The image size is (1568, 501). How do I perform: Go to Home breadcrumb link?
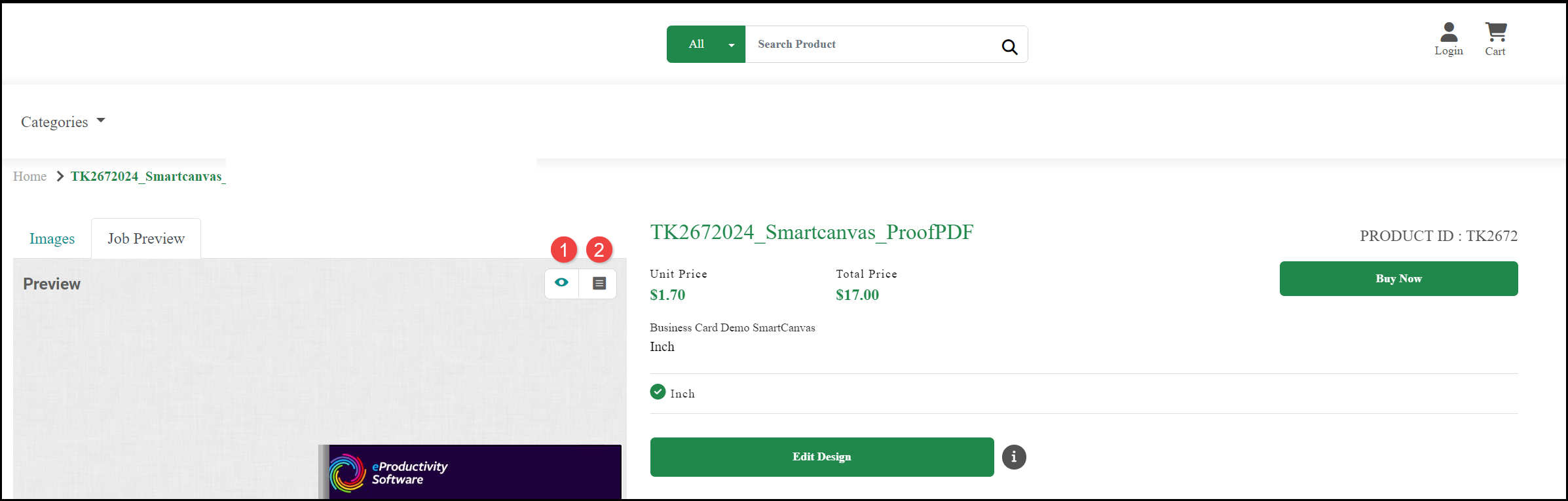pyautogui.click(x=29, y=176)
